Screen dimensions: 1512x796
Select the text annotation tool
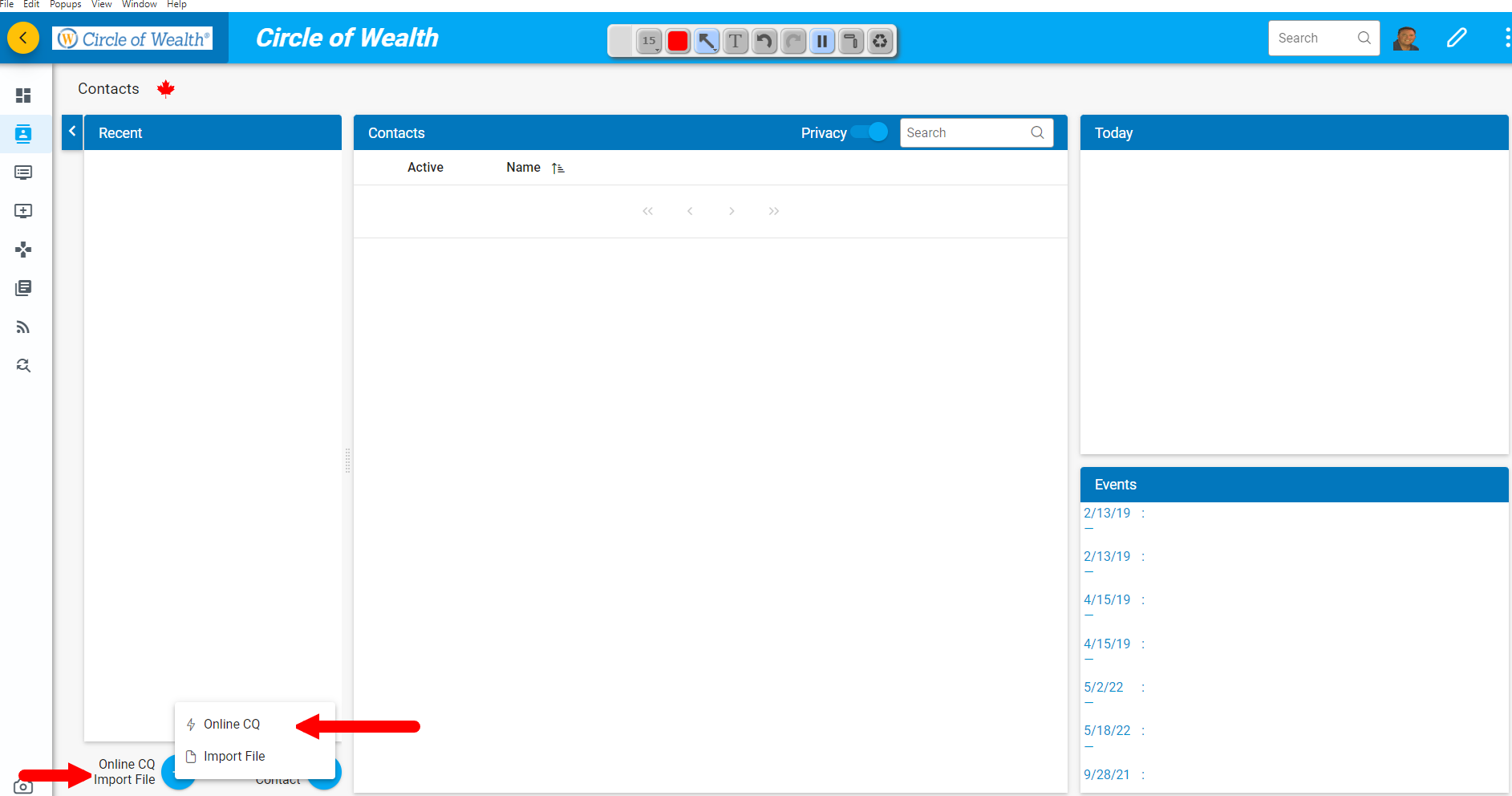736,41
